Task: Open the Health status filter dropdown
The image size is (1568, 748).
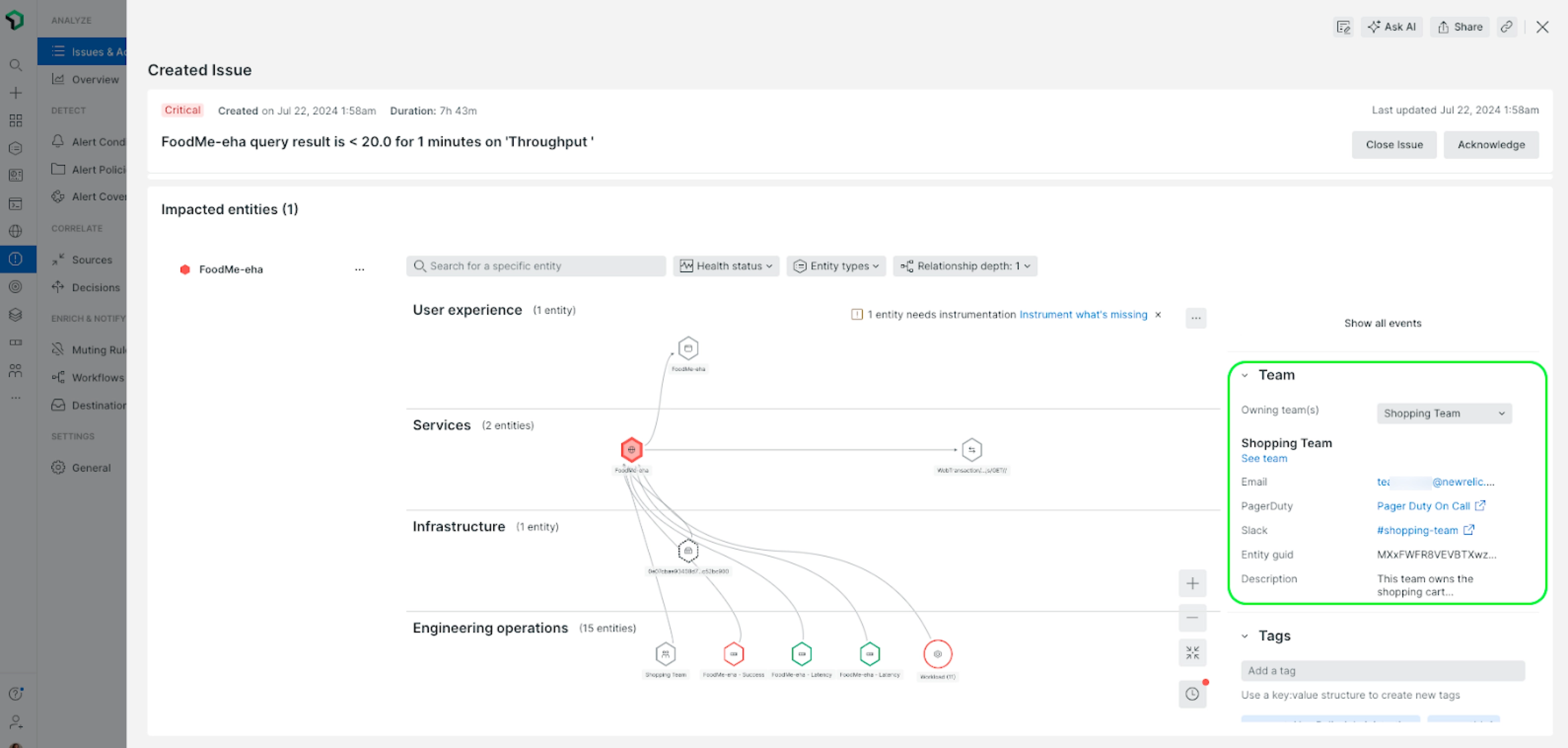Action: 725,265
